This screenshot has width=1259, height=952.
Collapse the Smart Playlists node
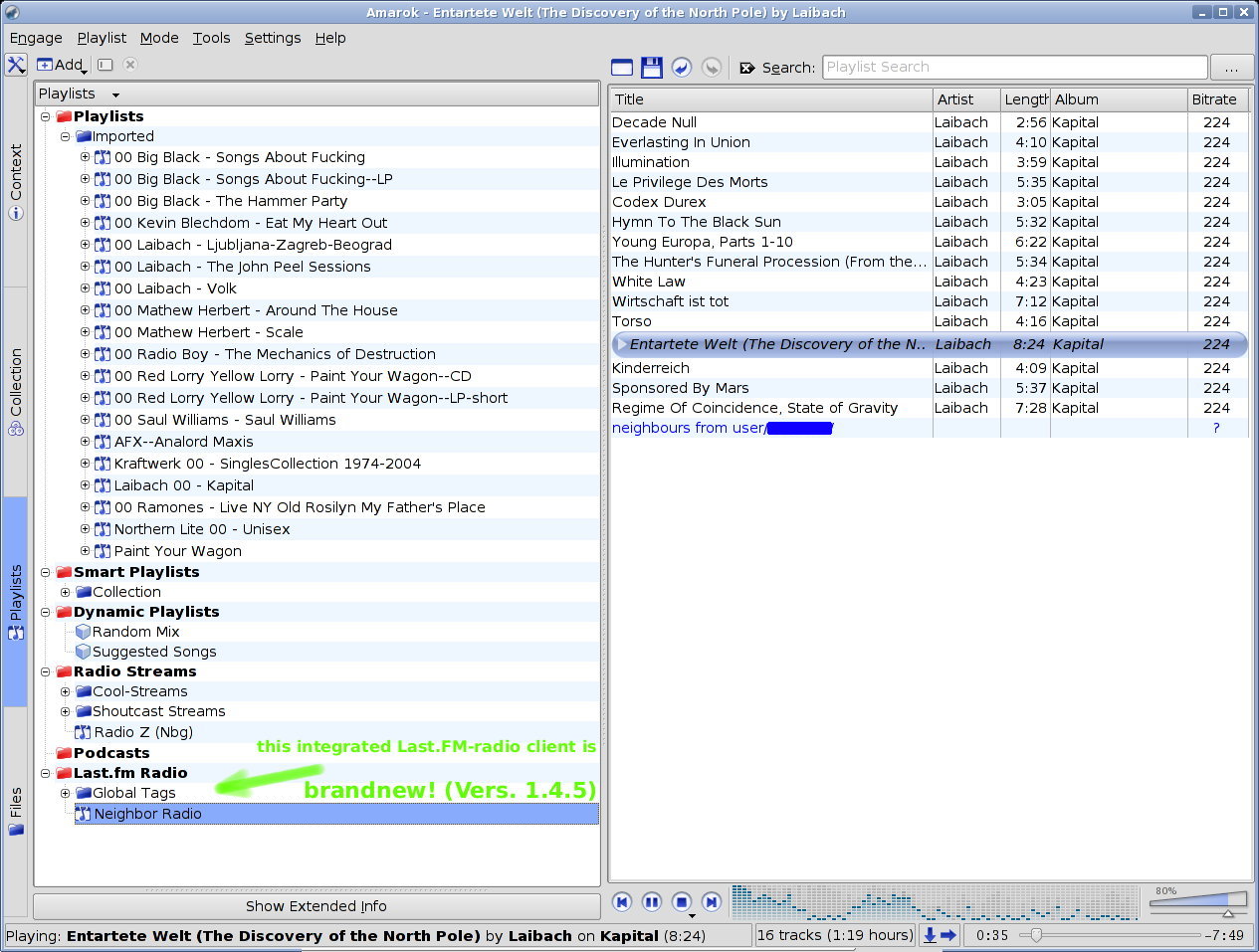[x=45, y=572]
